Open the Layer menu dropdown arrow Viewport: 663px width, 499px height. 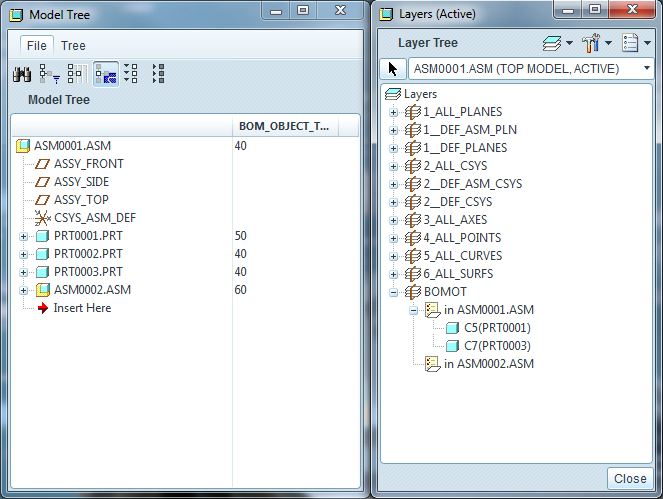click(569, 43)
